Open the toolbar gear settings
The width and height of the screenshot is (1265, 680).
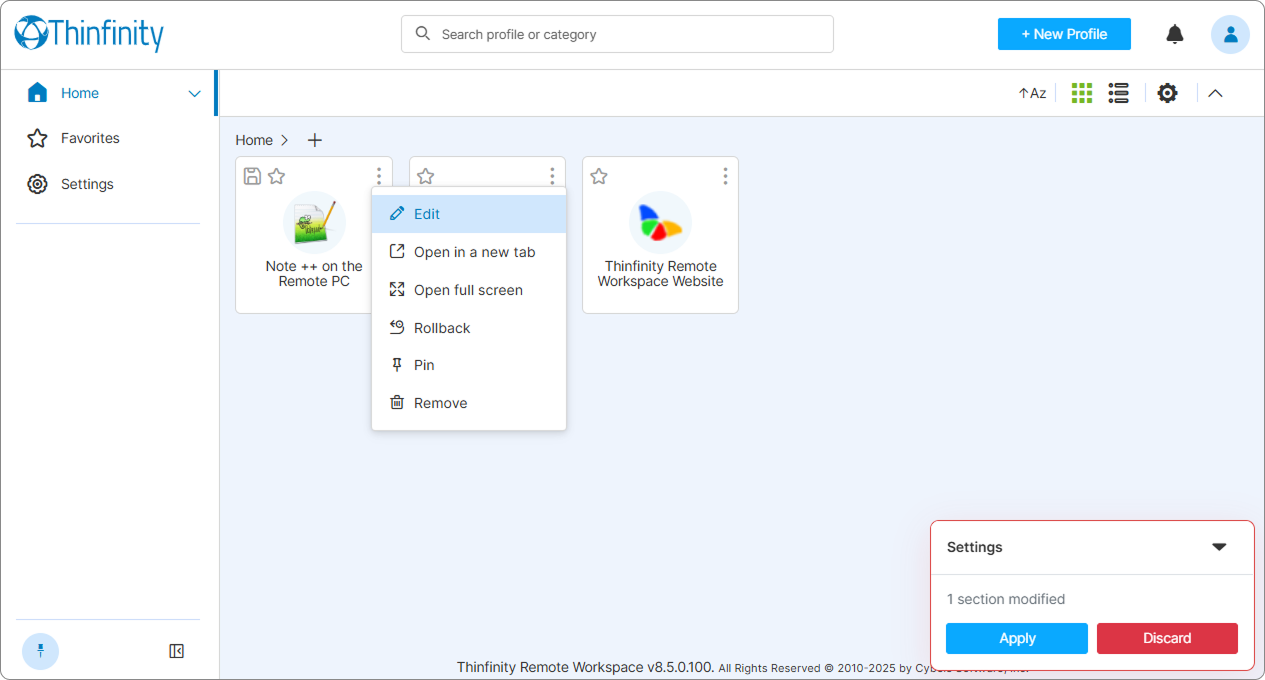1167,93
